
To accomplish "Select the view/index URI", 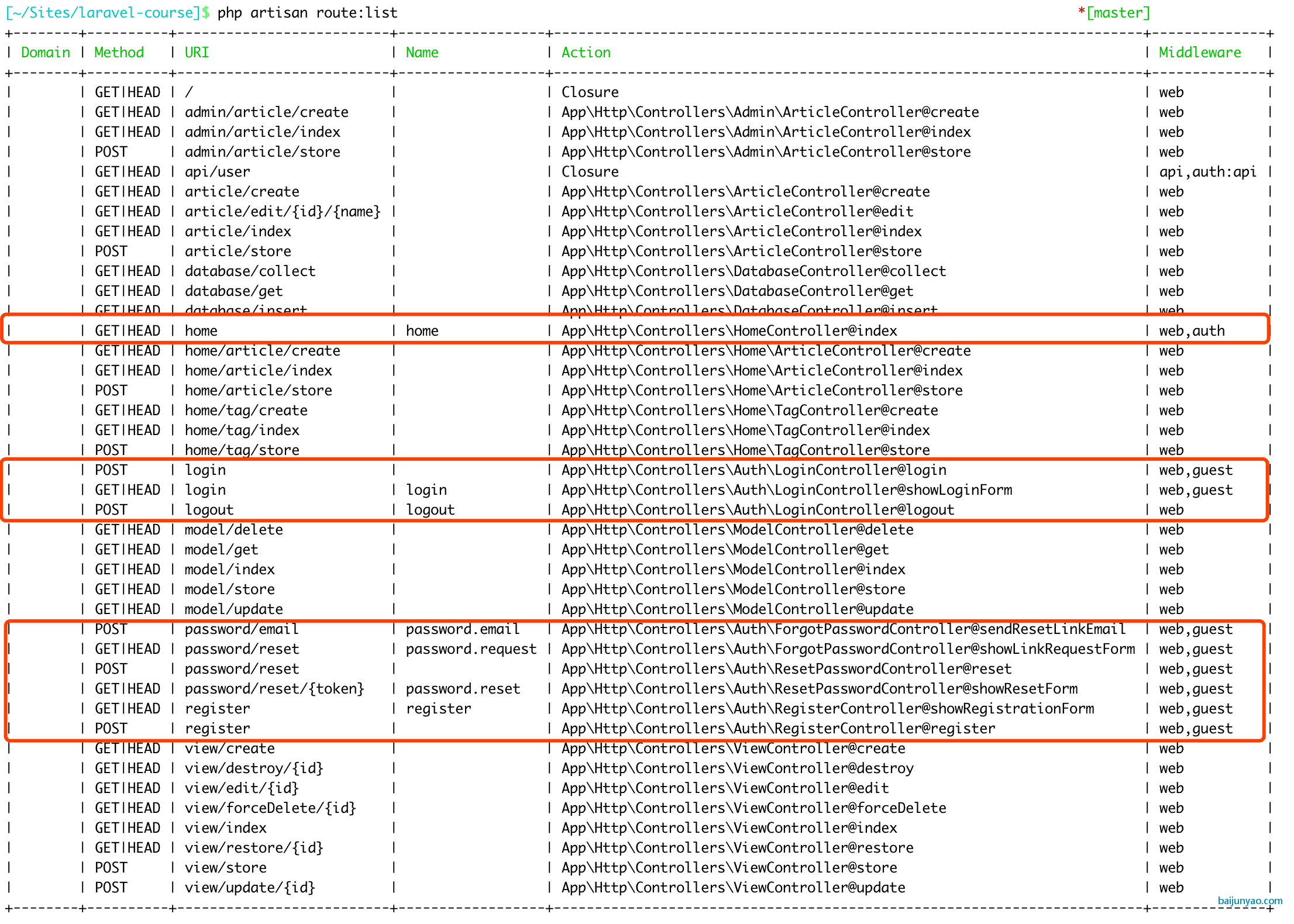I will pos(225,828).
